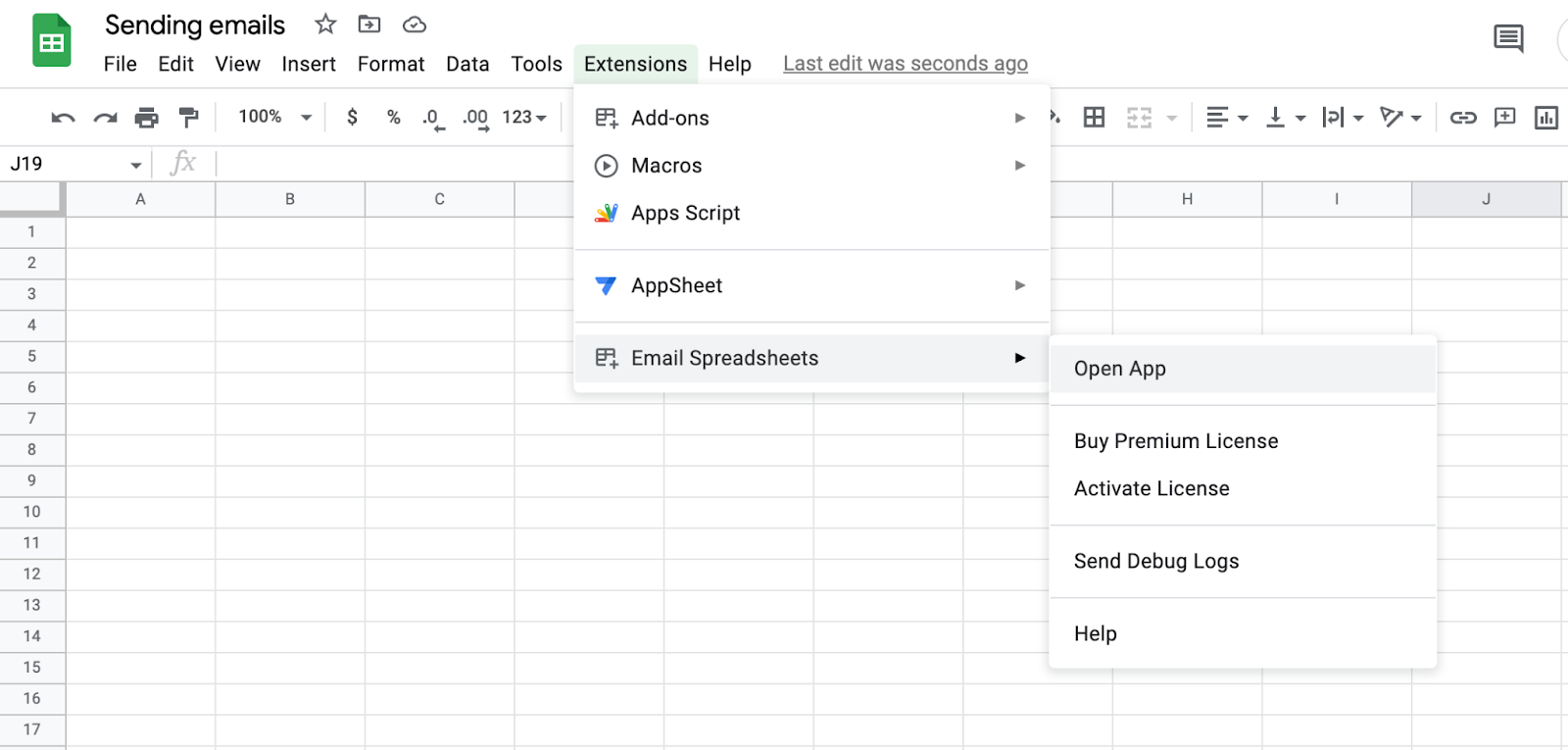The image size is (1568, 750).
Task: Select column H header
Action: point(1187,199)
